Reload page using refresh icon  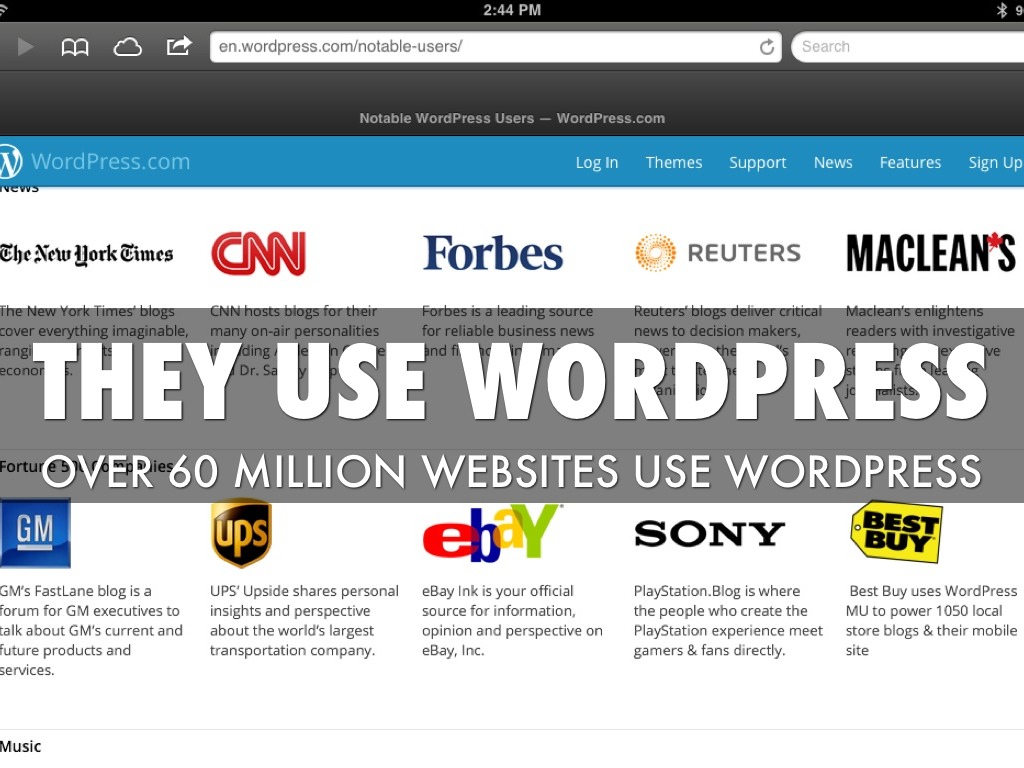(x=767, y=47)
